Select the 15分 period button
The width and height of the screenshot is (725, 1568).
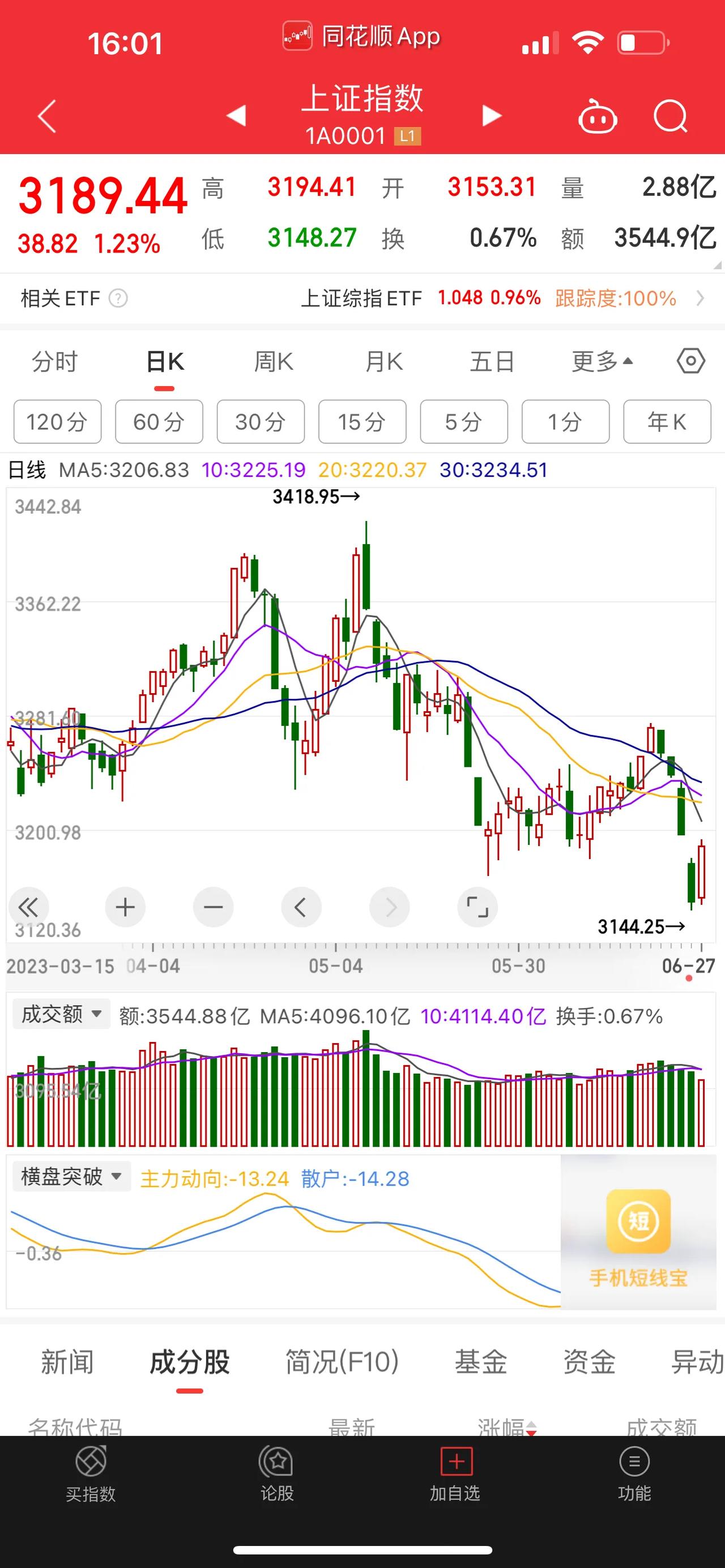(362, 421)
